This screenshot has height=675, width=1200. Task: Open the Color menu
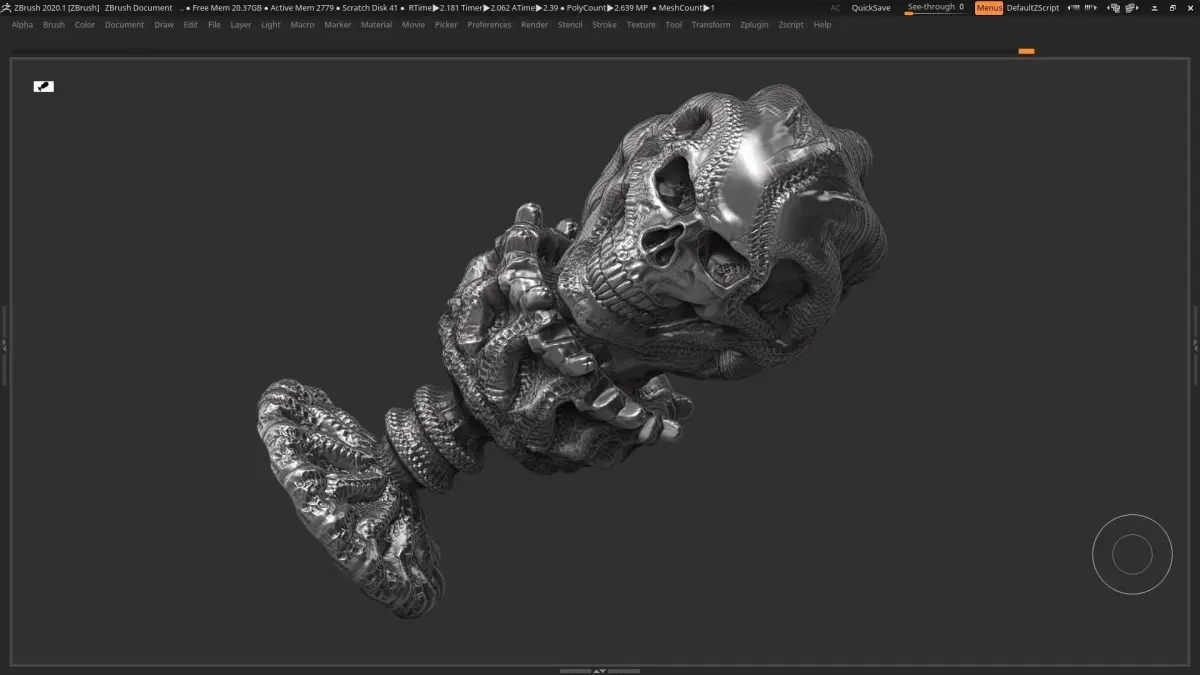(85, 25)
